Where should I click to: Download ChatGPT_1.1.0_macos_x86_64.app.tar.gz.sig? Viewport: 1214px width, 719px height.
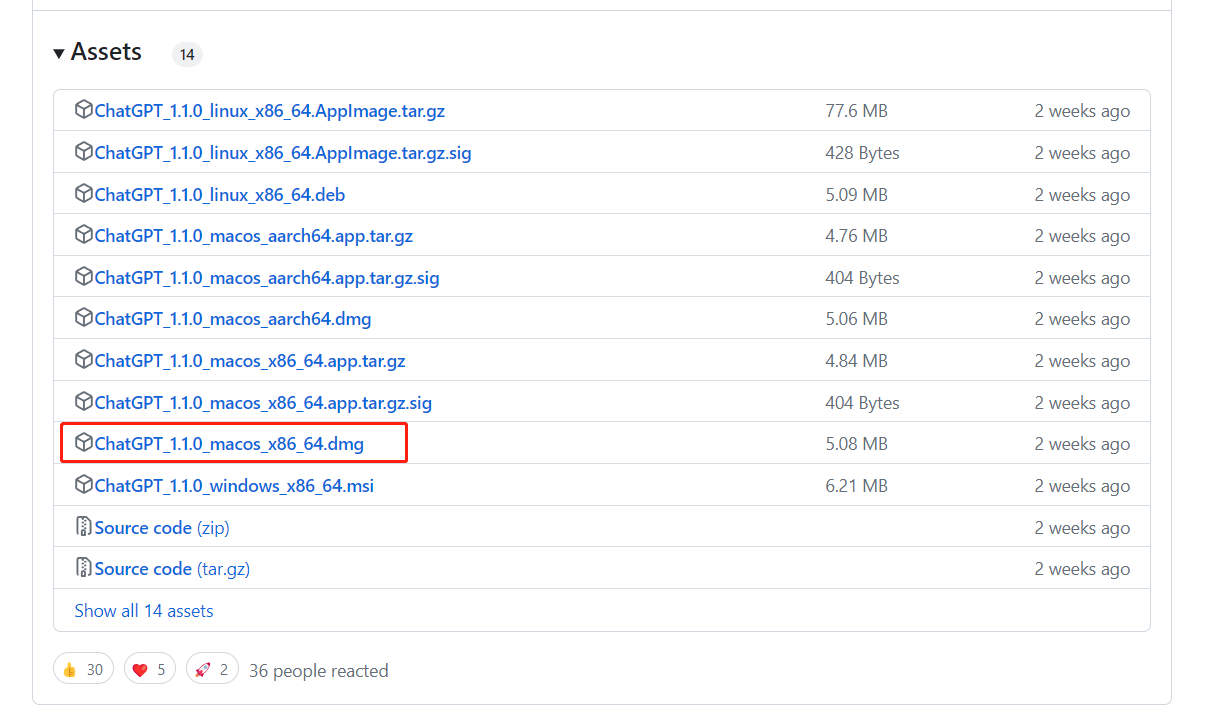pos(263,403)
